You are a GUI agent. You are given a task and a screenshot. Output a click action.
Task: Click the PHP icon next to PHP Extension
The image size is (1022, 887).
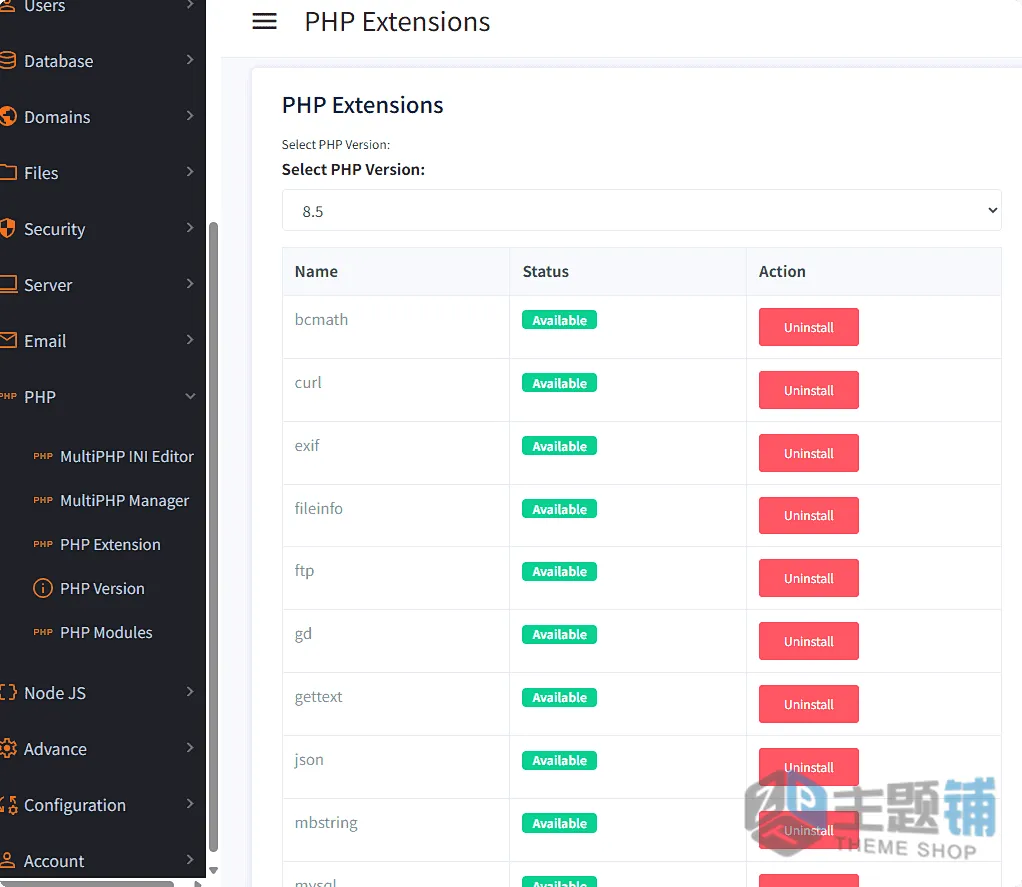[x=43, y=544]
